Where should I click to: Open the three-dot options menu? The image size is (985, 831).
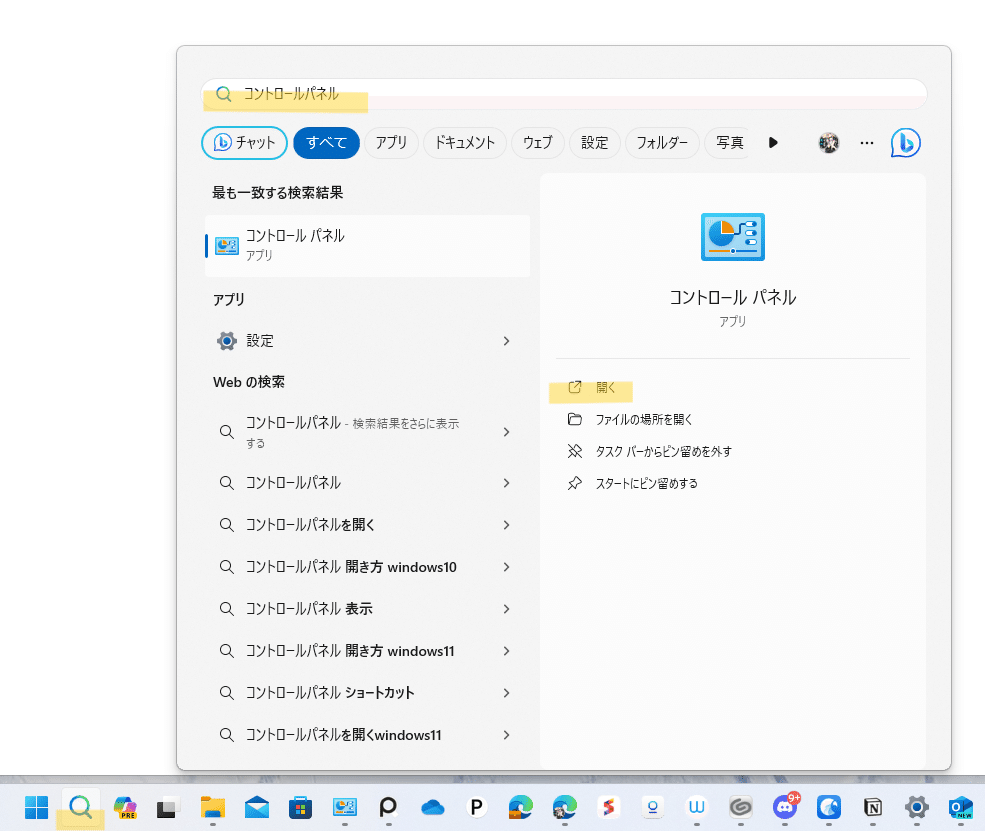coord(867,143)
